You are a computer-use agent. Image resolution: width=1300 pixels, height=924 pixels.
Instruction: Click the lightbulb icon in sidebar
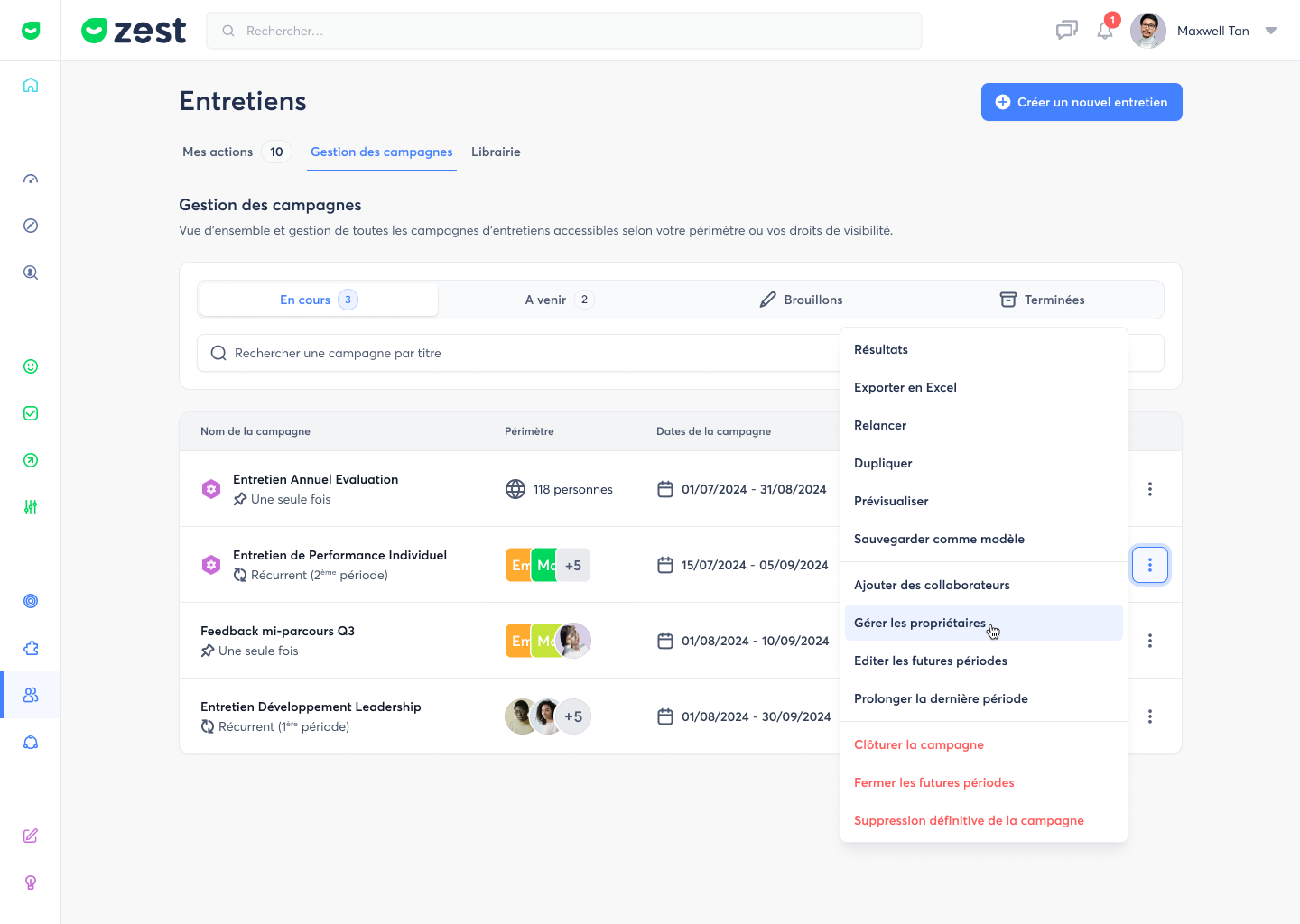tap(31, 882)
